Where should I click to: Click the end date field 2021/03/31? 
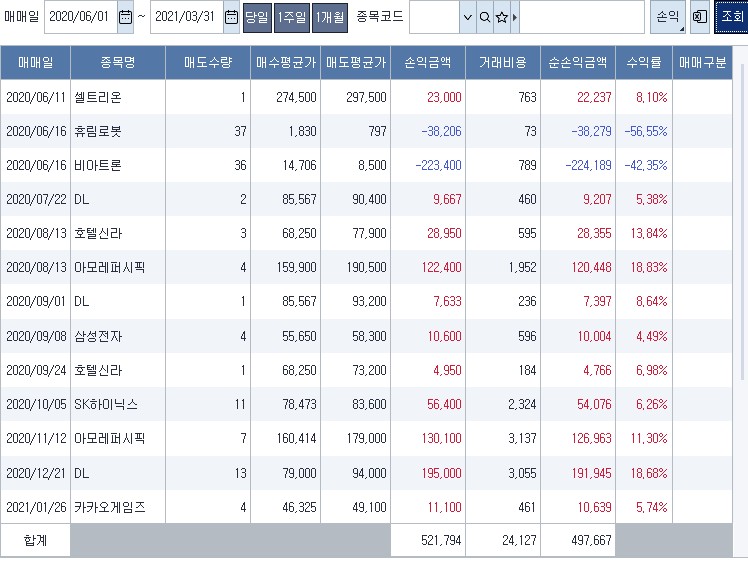pyautogui.click(x=187, y=17)
